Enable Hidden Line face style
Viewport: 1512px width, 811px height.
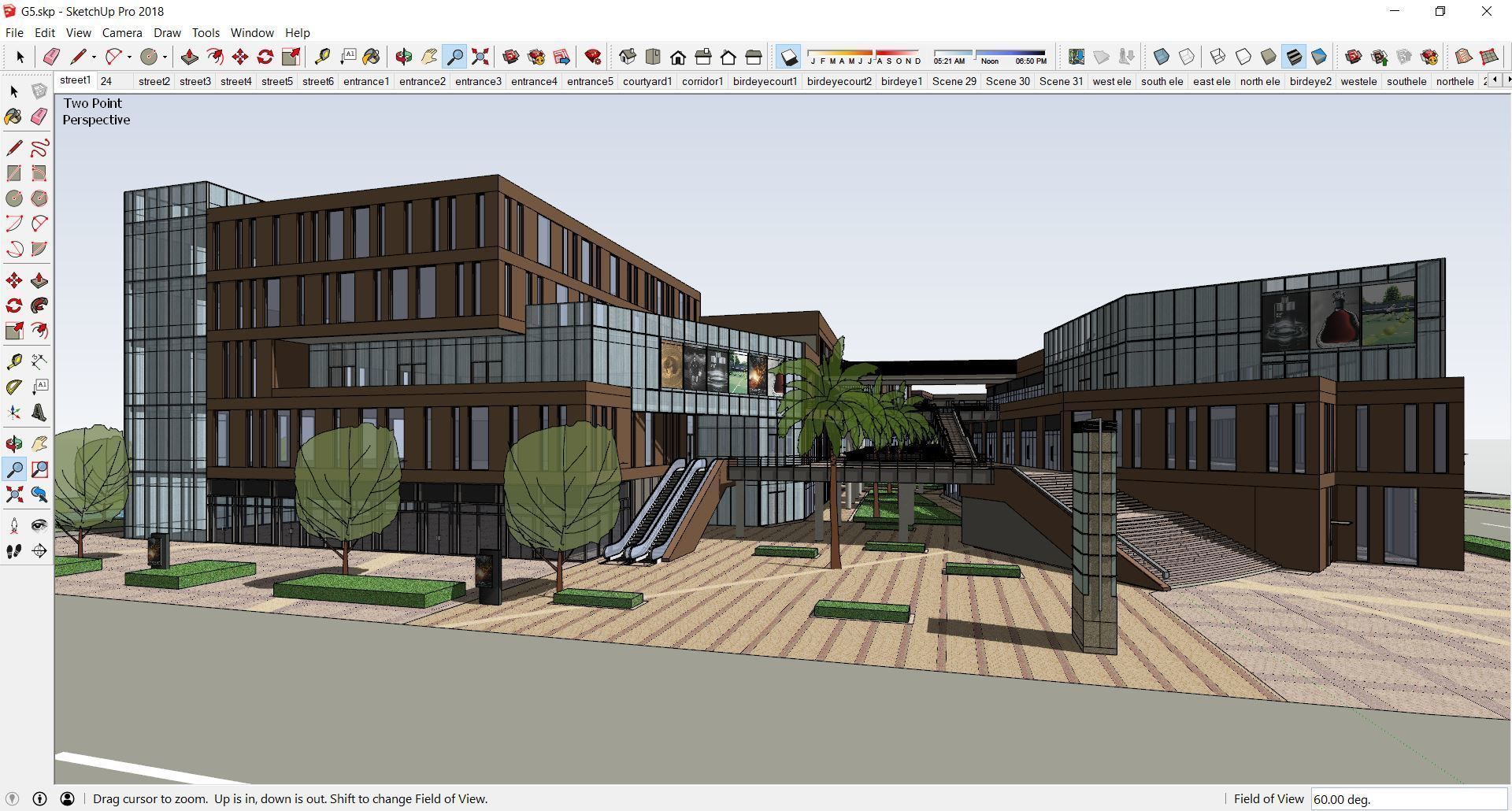(1243, 57)
